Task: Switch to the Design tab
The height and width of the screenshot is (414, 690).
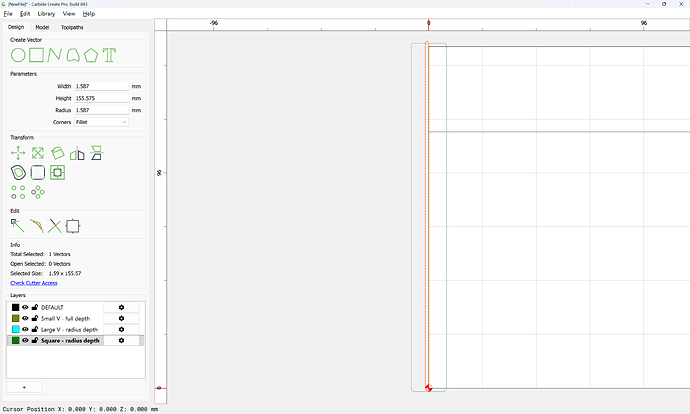Action: coord(16,27)
